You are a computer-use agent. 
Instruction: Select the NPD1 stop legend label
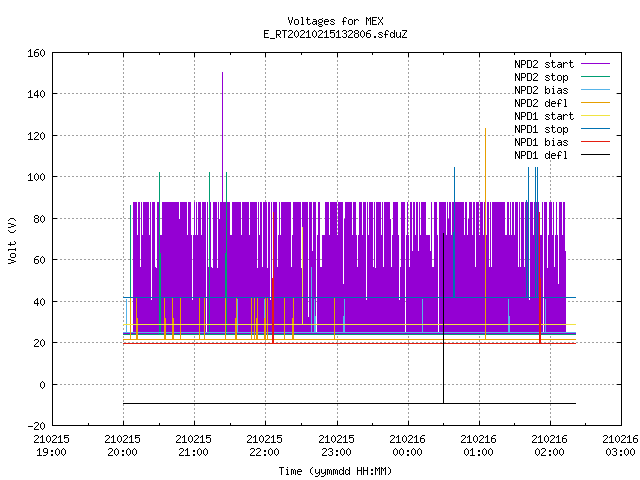(x=541, y=129)
